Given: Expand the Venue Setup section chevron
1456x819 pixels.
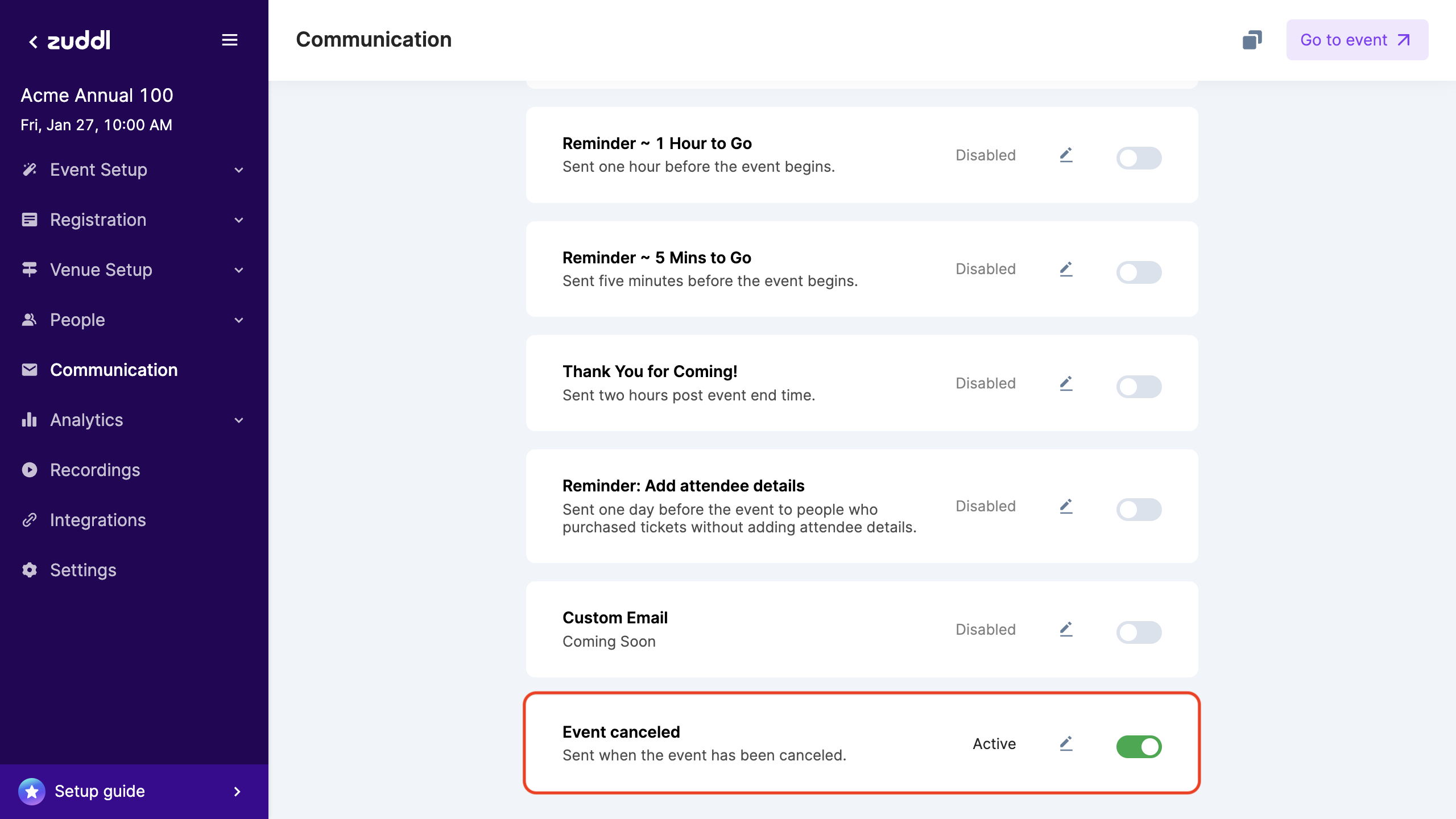Looking at the screenshot, I should pyautogui.click(x=239, y=270).
